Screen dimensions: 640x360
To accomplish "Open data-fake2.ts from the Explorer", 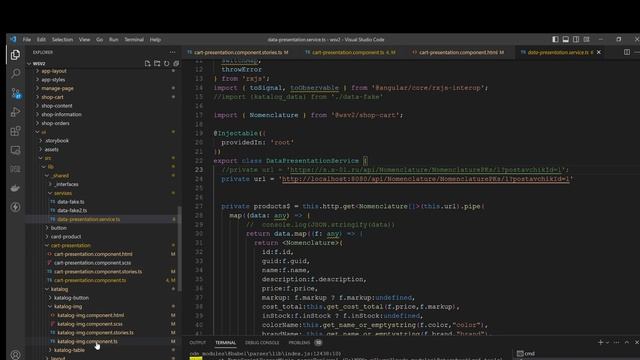I will click(x=72, y=211).
